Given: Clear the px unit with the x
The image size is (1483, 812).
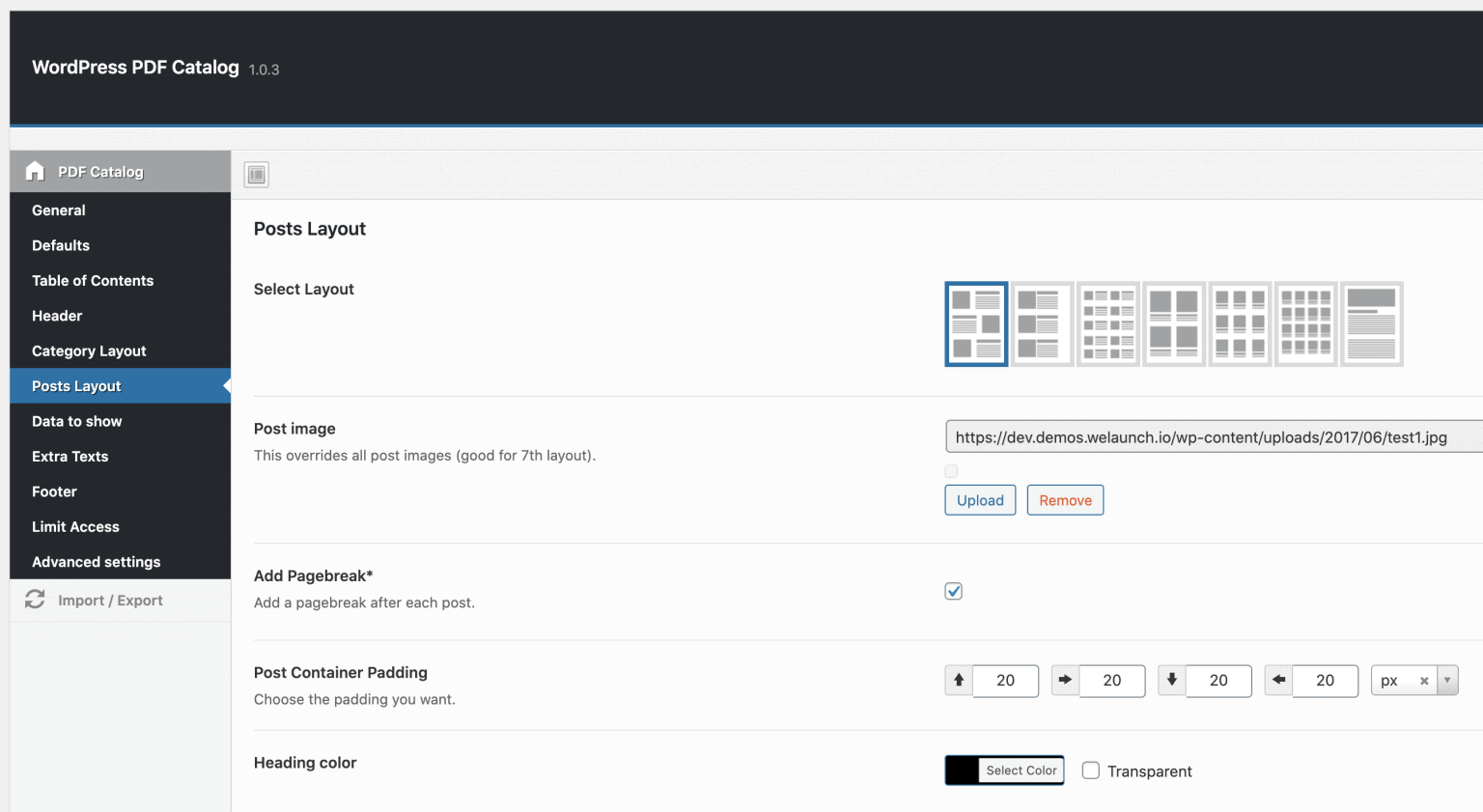Looking at the screenshot, I should tap(1425, 680).
